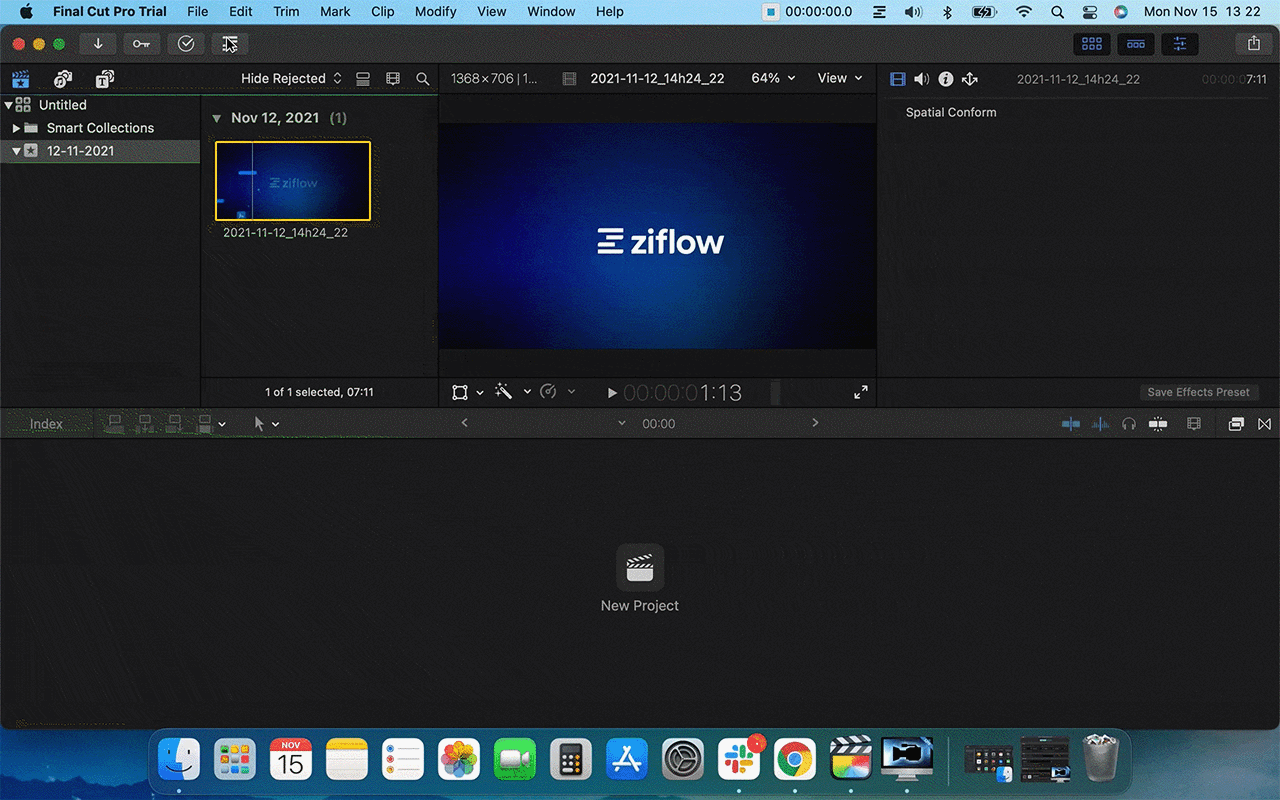Toggle video skimming in timeline
This screenshot has height=800, width=1280.
(1071, 424)
